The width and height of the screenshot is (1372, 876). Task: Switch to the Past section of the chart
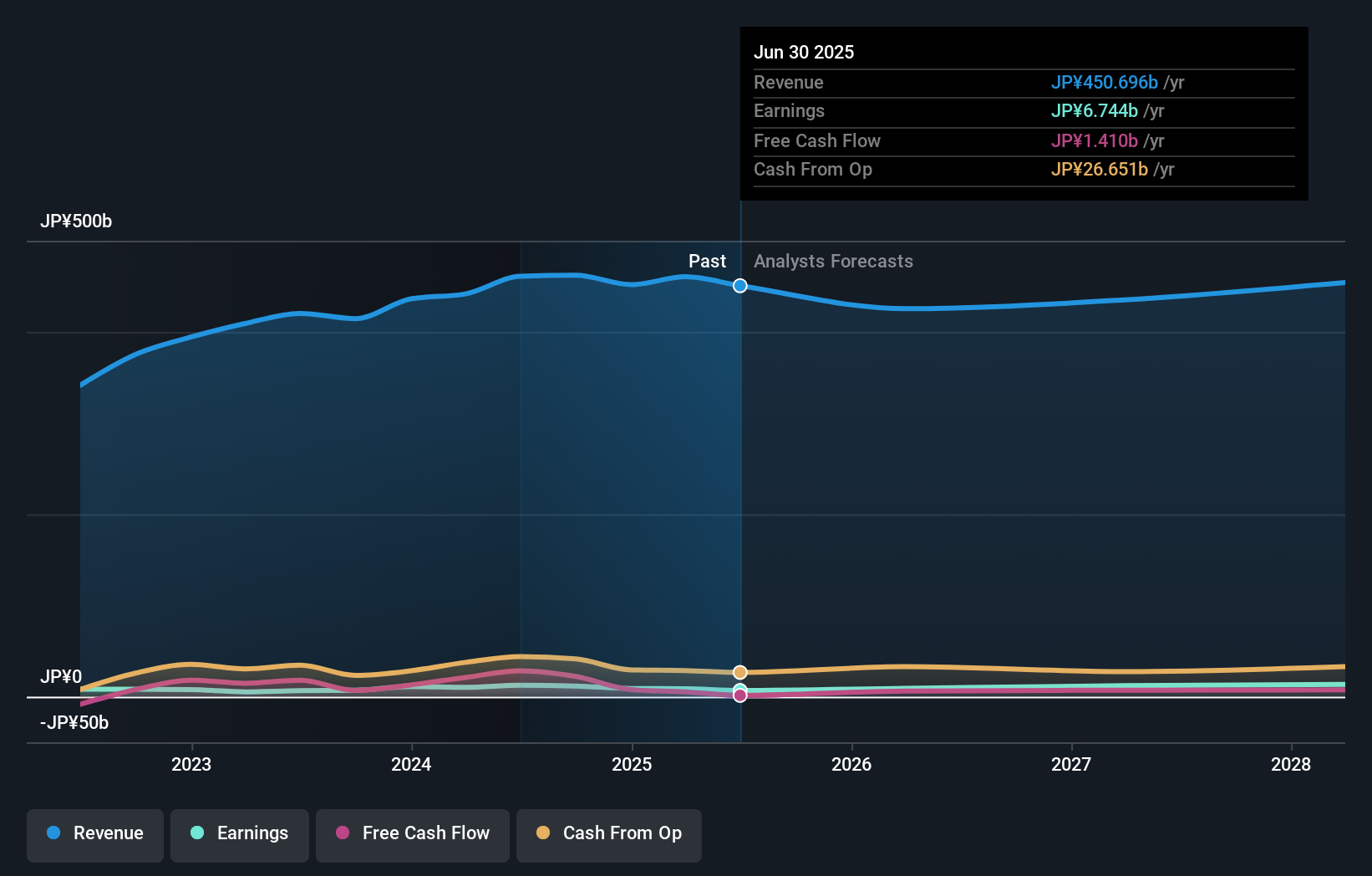708,261
